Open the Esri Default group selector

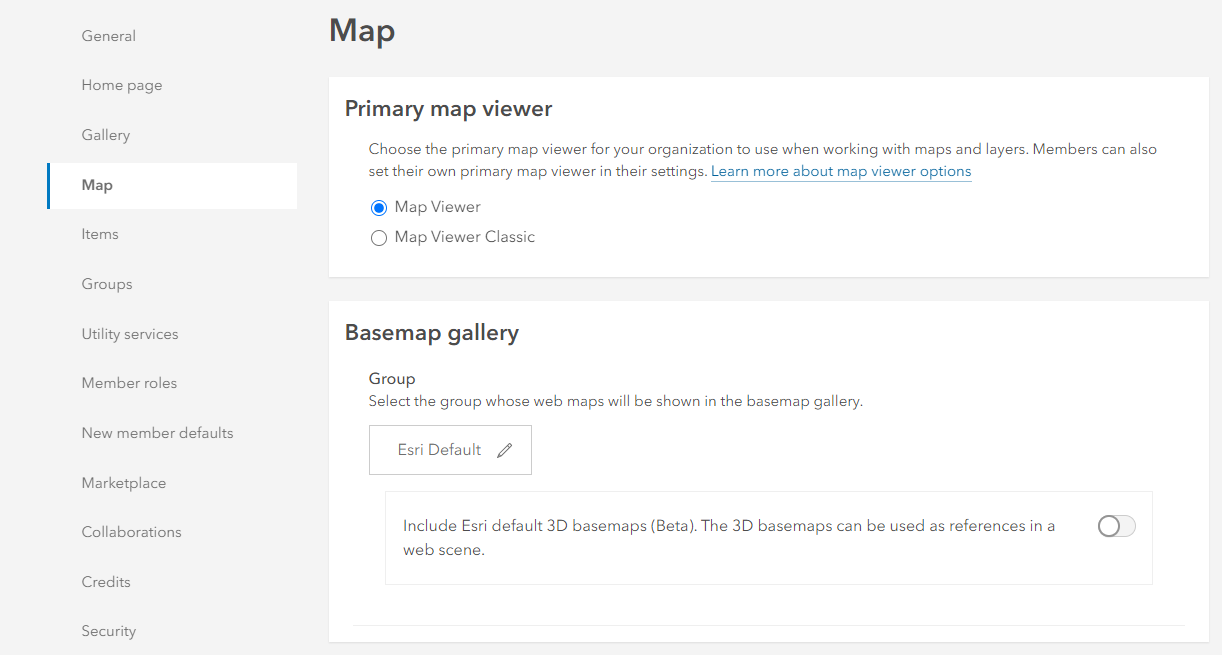(440, 450)
